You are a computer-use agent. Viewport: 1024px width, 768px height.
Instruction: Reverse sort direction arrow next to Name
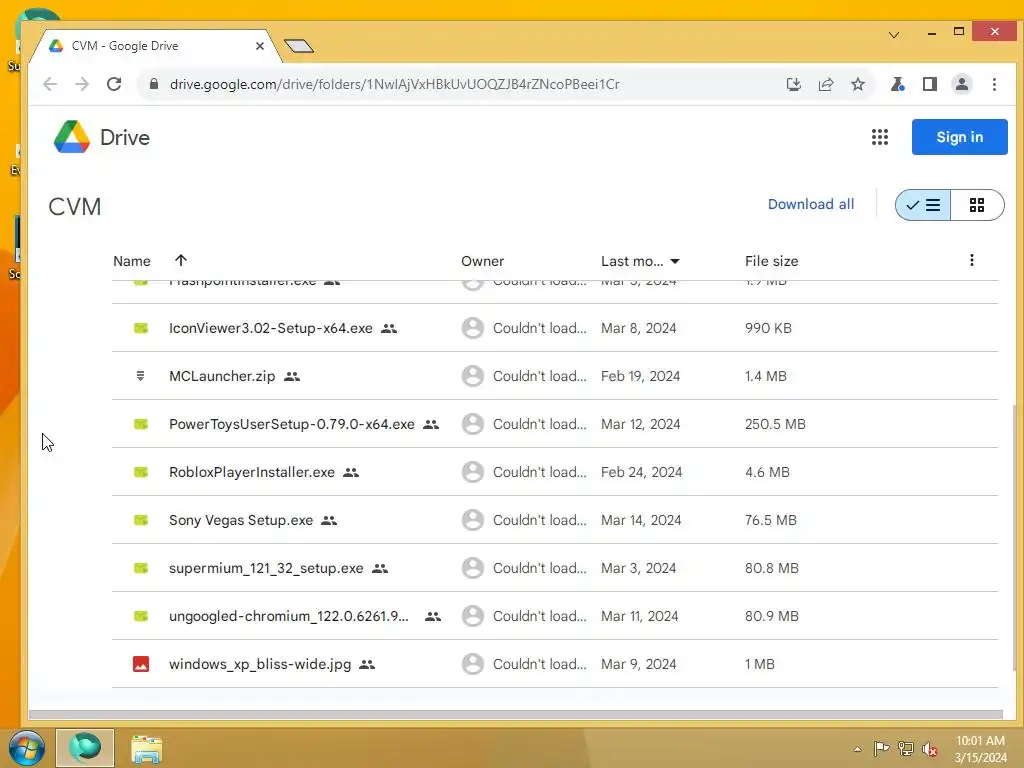[181, 260]
